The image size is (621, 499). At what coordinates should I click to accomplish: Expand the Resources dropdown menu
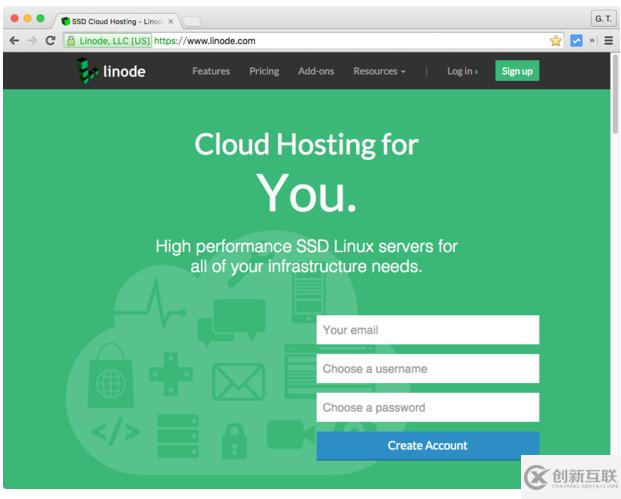click(379, 71)
